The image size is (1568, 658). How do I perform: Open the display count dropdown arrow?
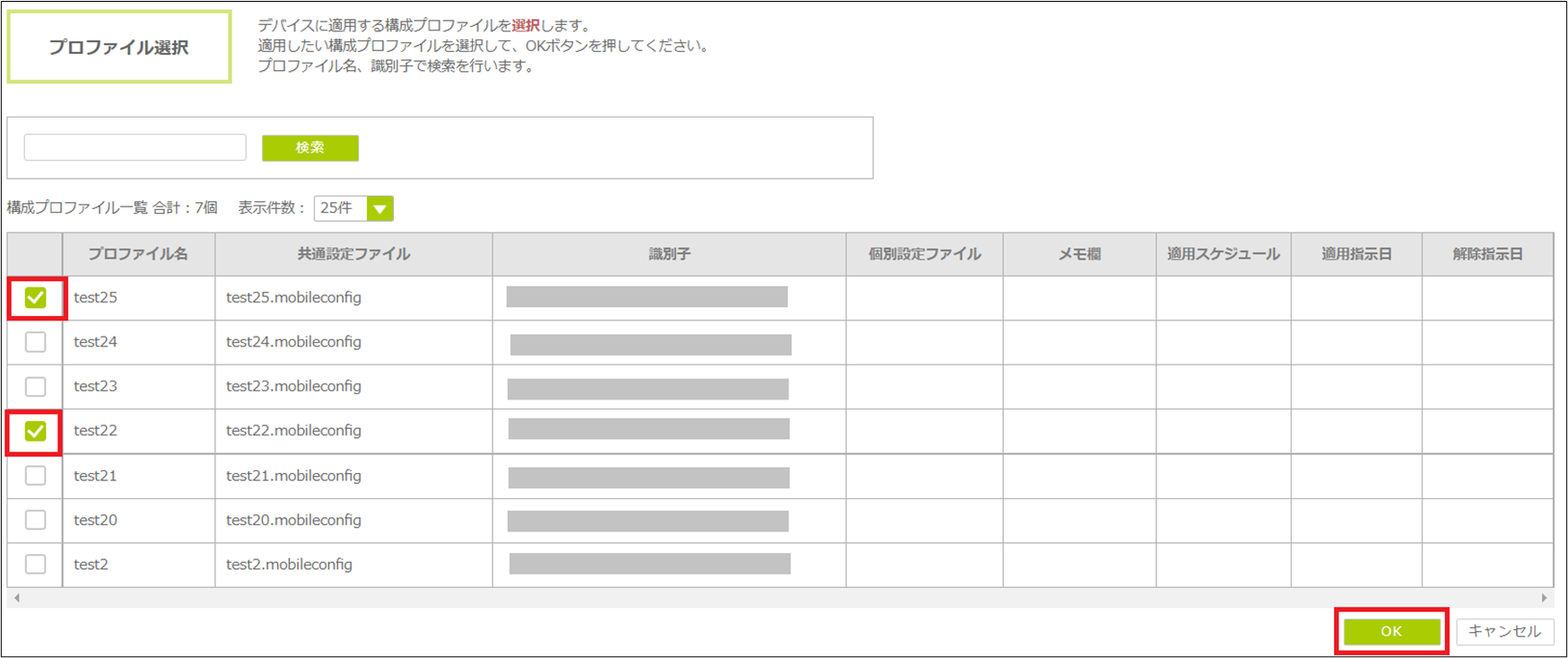tap(379, 209)
